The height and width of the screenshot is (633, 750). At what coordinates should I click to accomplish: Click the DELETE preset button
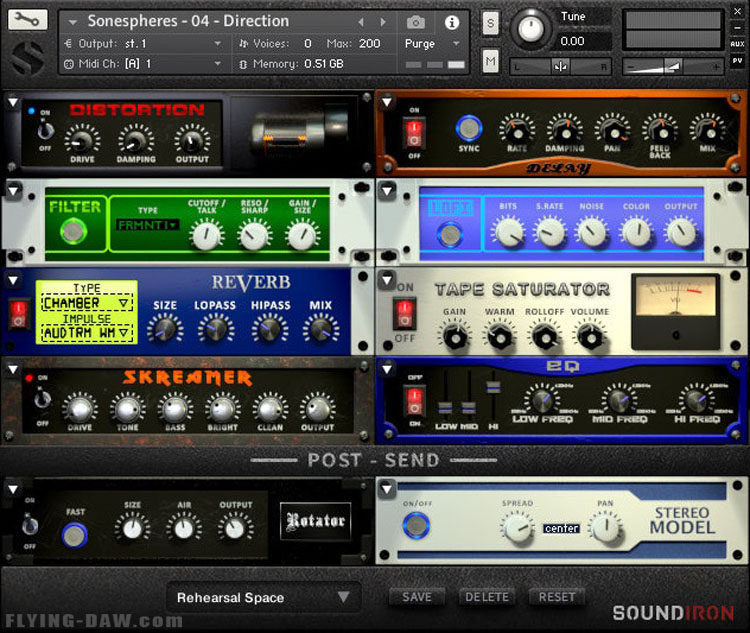coord(487,597)
